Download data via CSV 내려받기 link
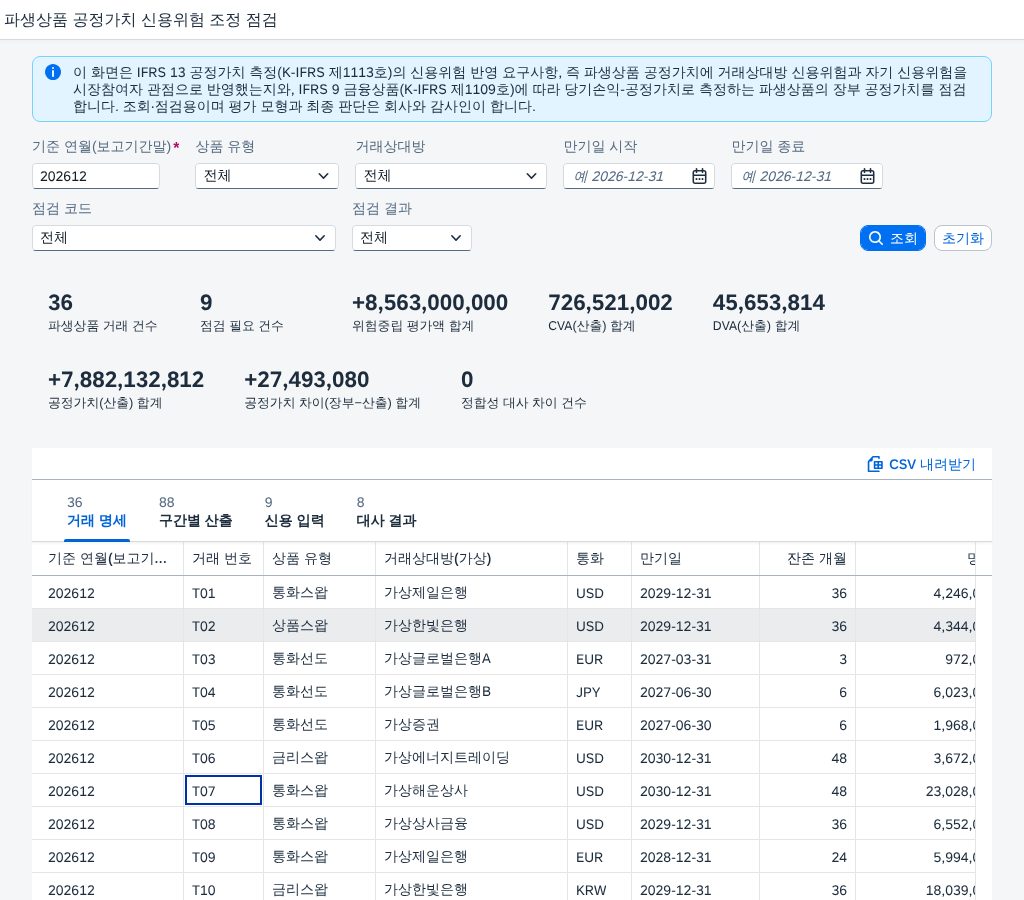This screenshot has height=900, width=1024. point(921,464)
